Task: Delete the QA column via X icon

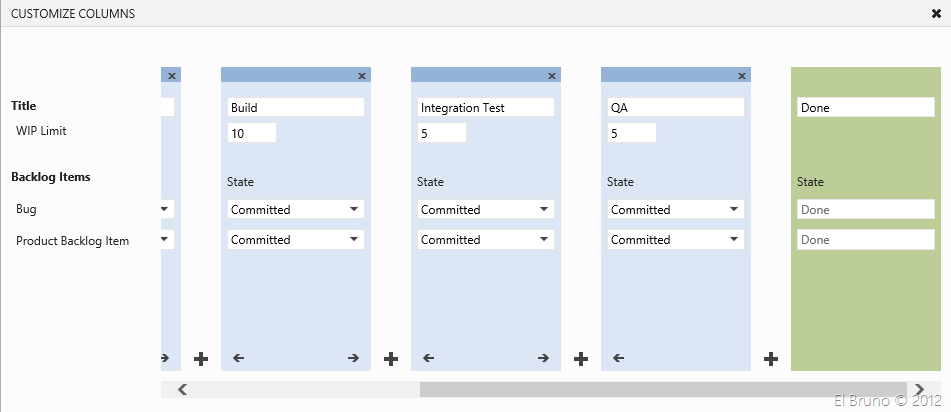Action: coord(742,75)
